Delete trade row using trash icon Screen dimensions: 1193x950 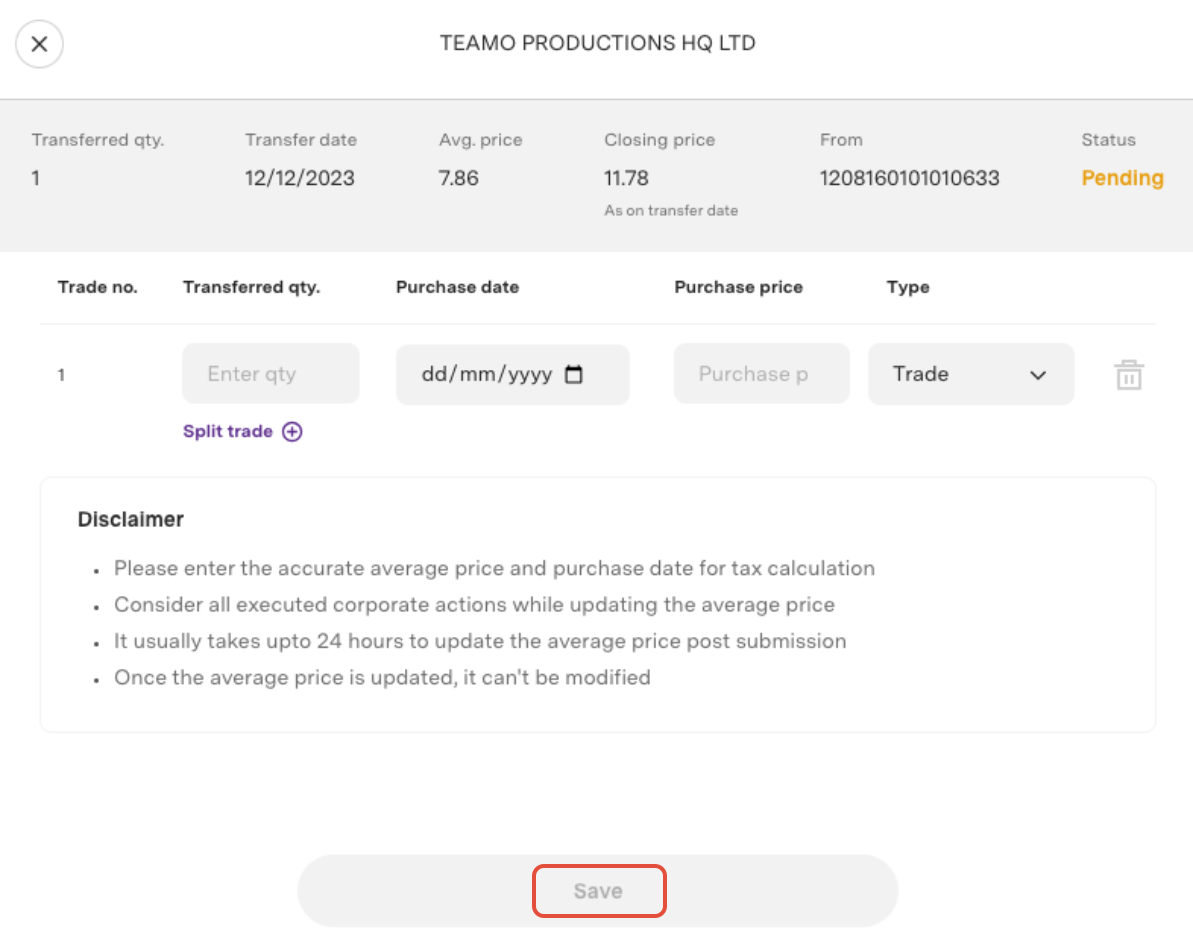(x=1129, y=376)
